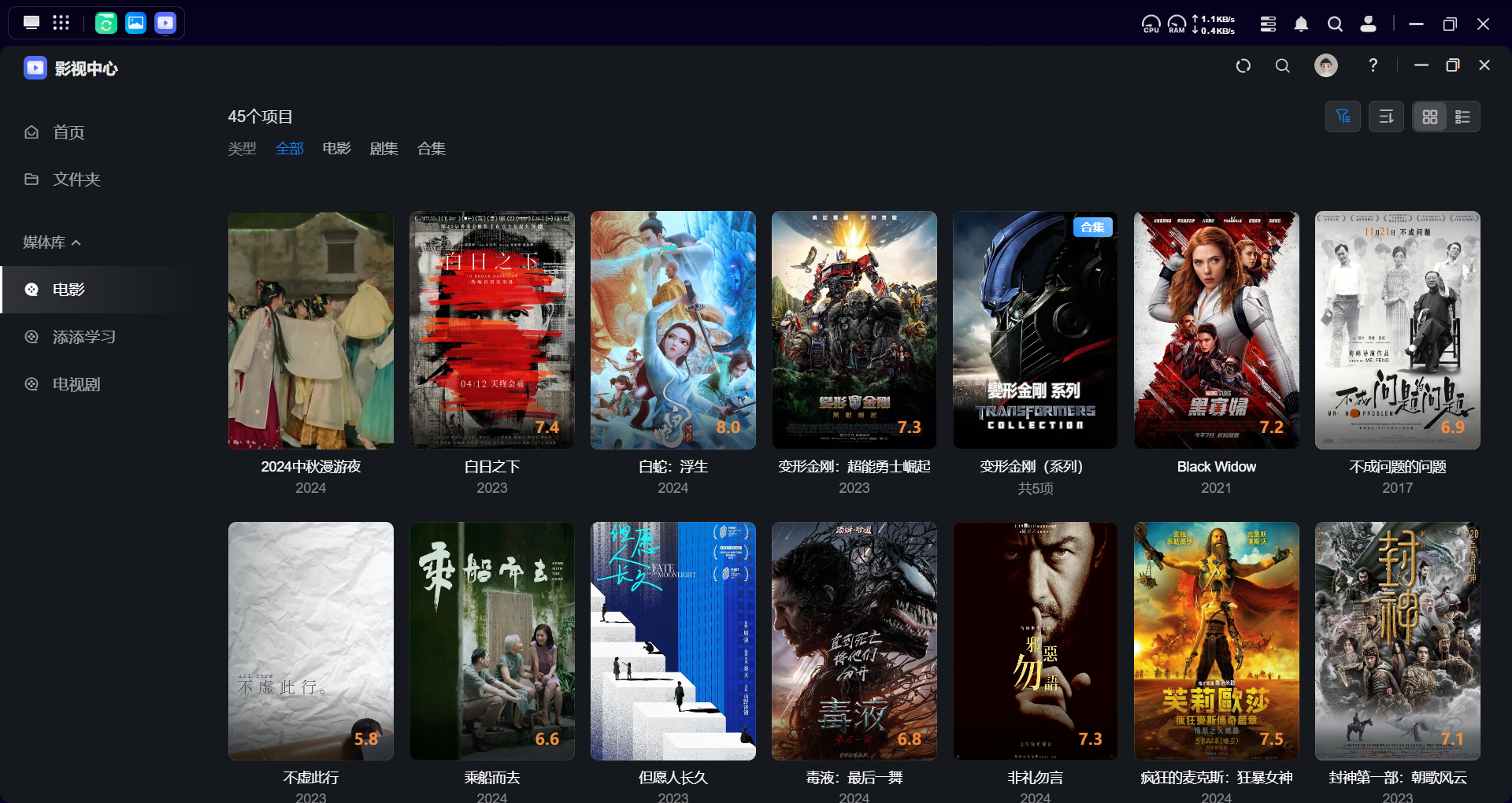This screenshot has width=1512, height=803.
Task: Switch to the grid view
Action: [1430, 117]
